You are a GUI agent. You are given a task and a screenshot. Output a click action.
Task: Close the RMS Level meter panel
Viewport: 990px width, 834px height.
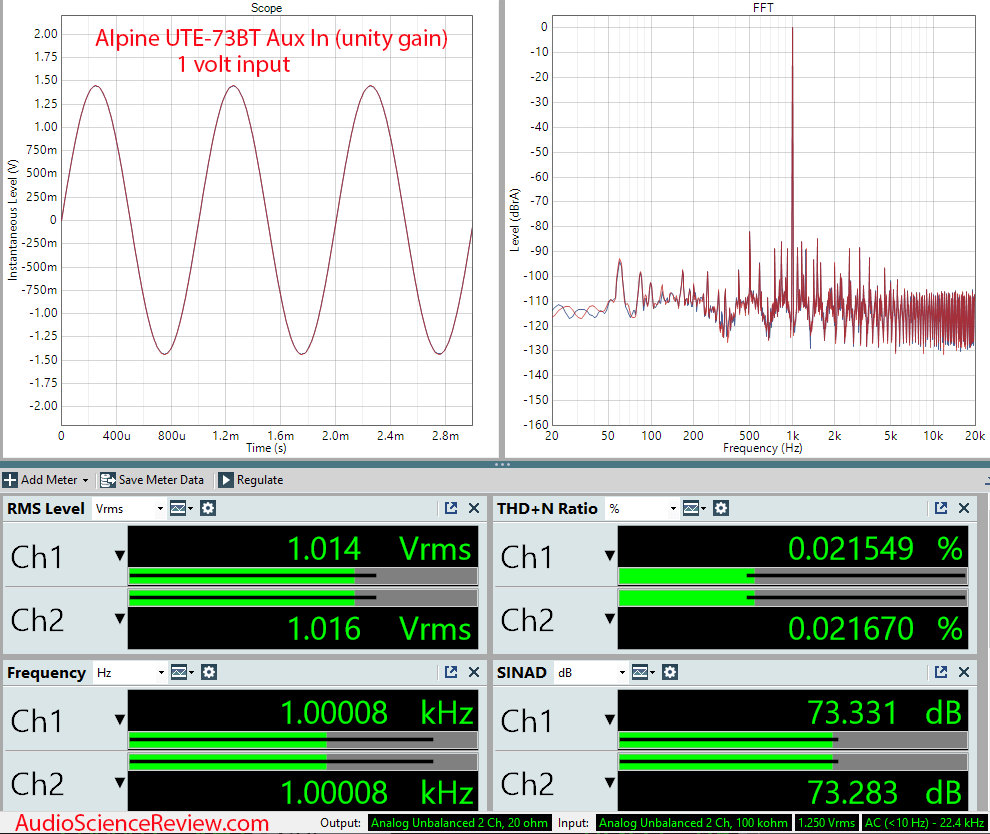[474, 508]
